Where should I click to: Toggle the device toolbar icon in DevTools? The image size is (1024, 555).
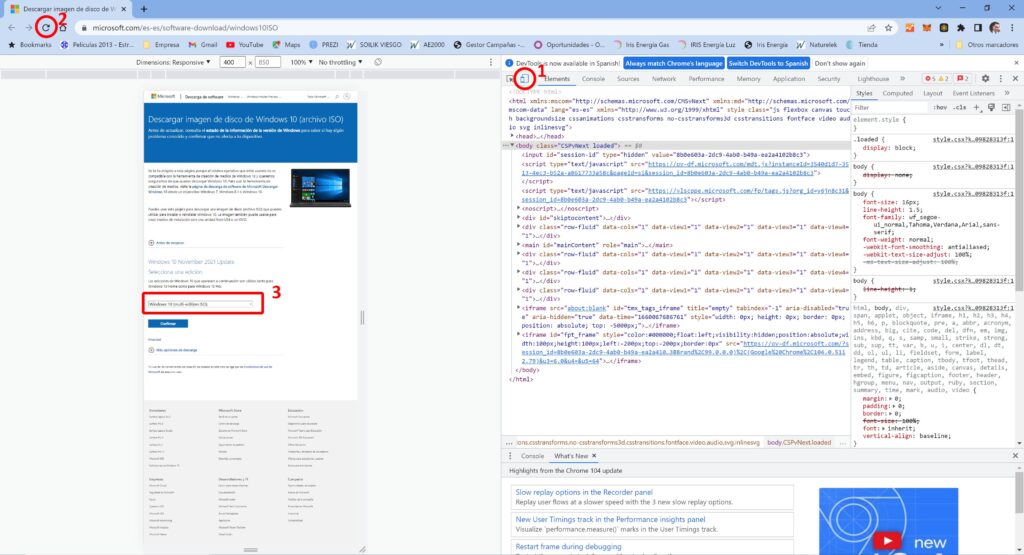[524, 79]
